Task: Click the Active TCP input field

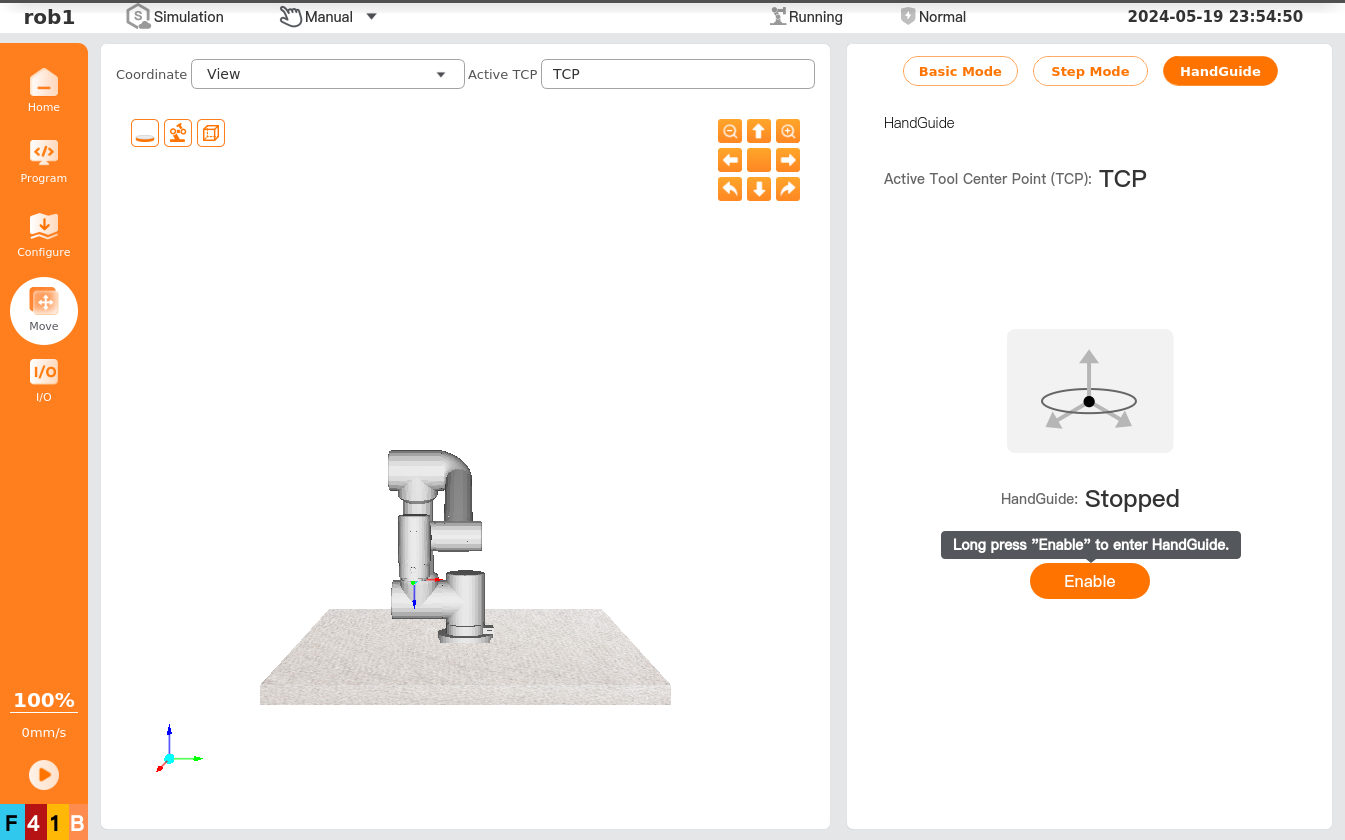Action: [x=677, y=74]
